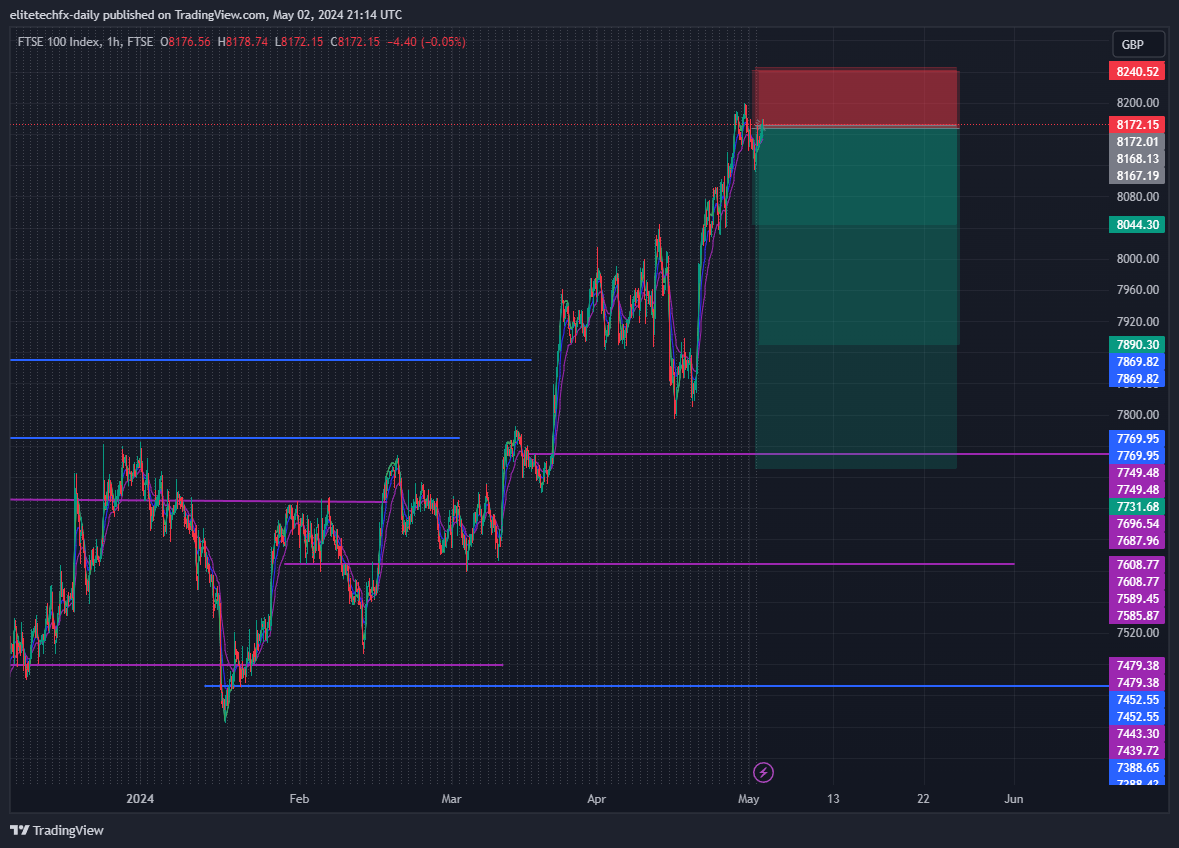Click the Feb label on time axis
1179x848 pixels.
pyautogui.click(x=299, y=799)
